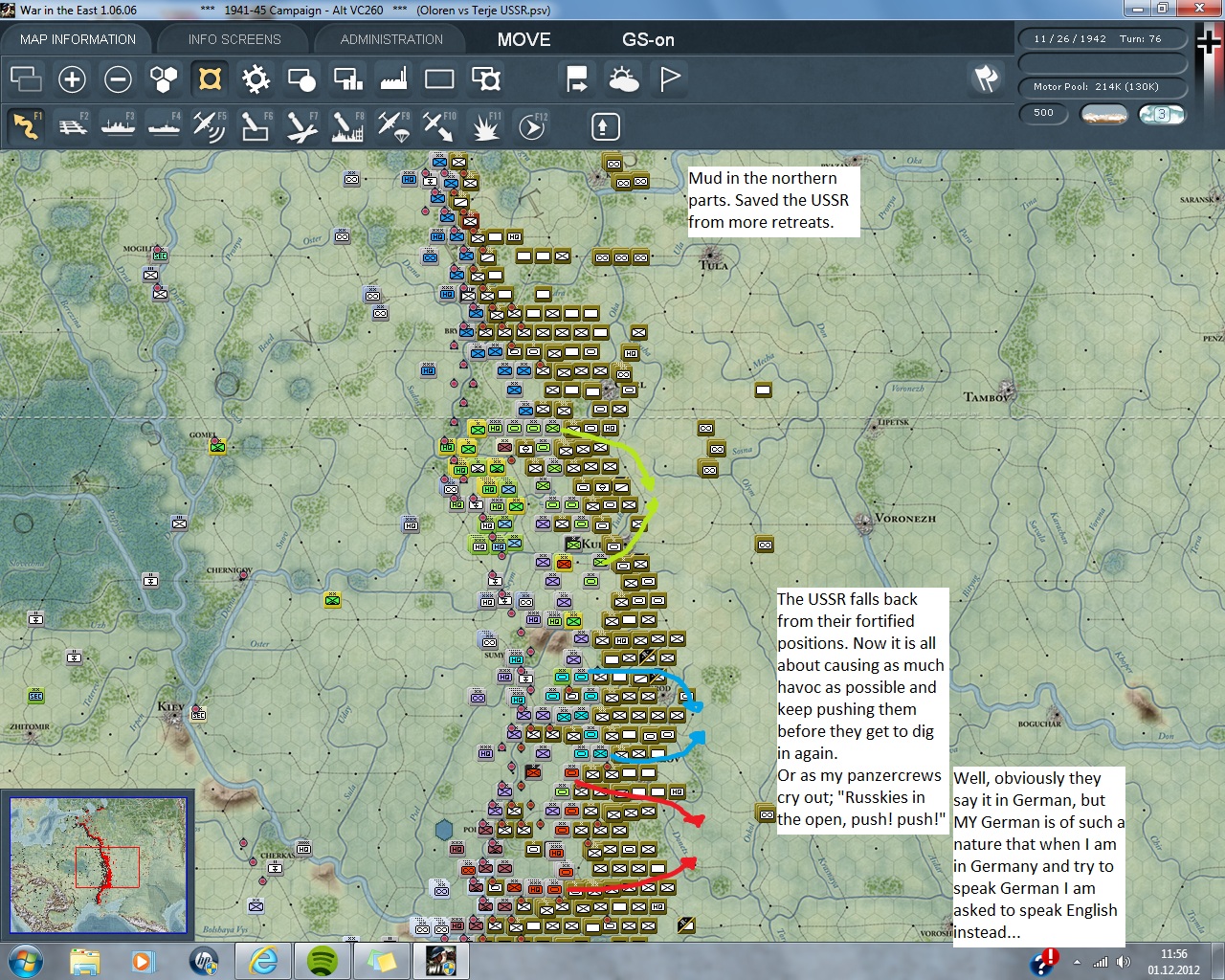The width and height of the screenshot is (1225, 980).
Task: Click the GS-on status label
Action: pos(648,39)
